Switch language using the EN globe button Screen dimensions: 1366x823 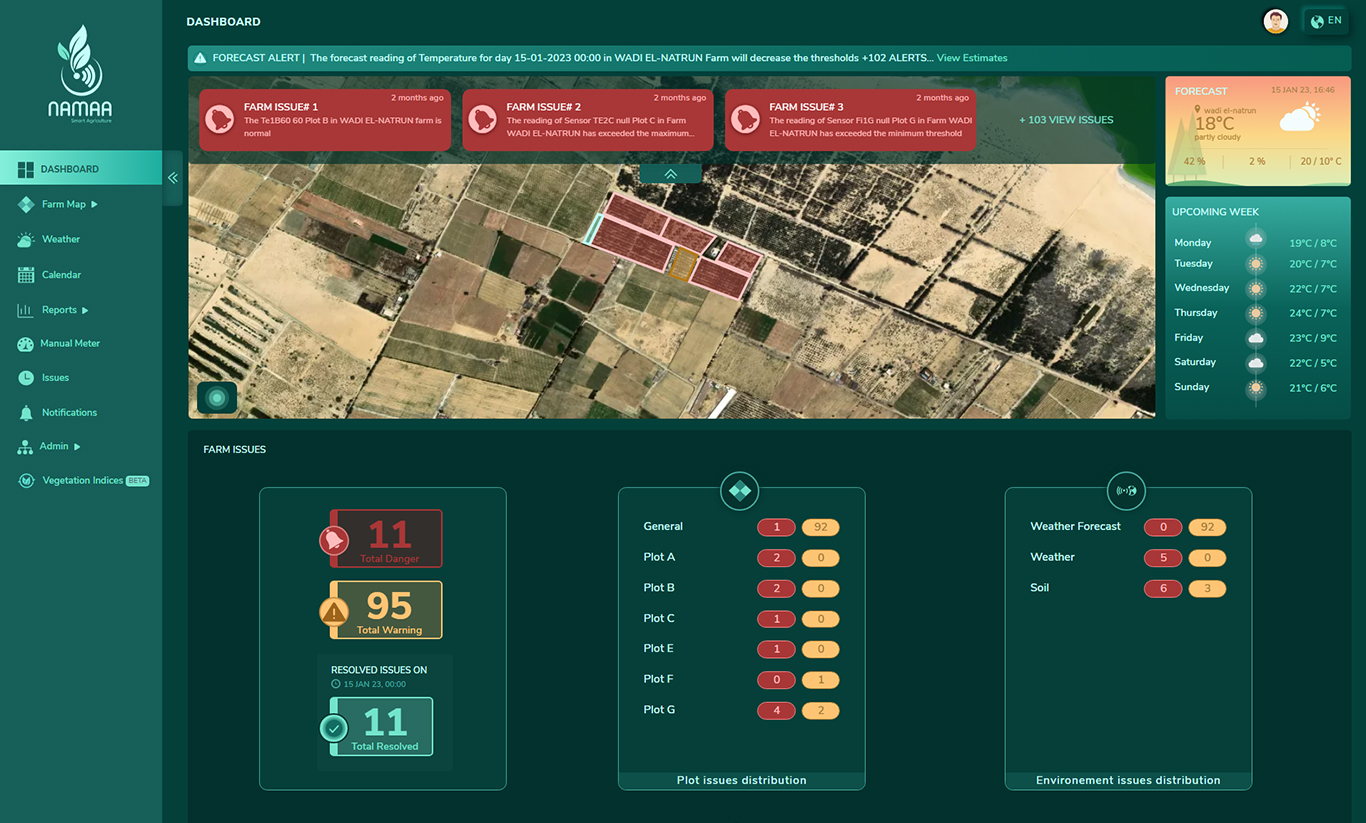[x=1326, y=21]
